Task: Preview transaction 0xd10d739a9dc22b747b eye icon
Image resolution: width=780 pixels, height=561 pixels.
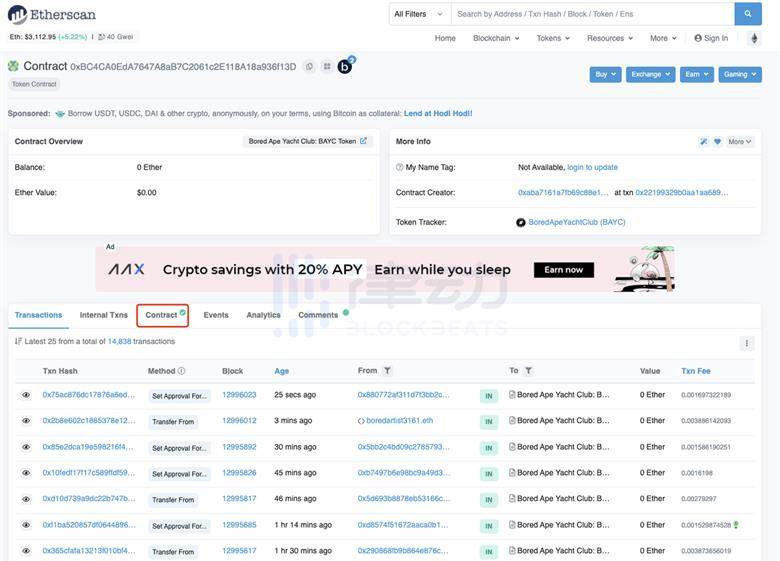Action: click(26, 499)
